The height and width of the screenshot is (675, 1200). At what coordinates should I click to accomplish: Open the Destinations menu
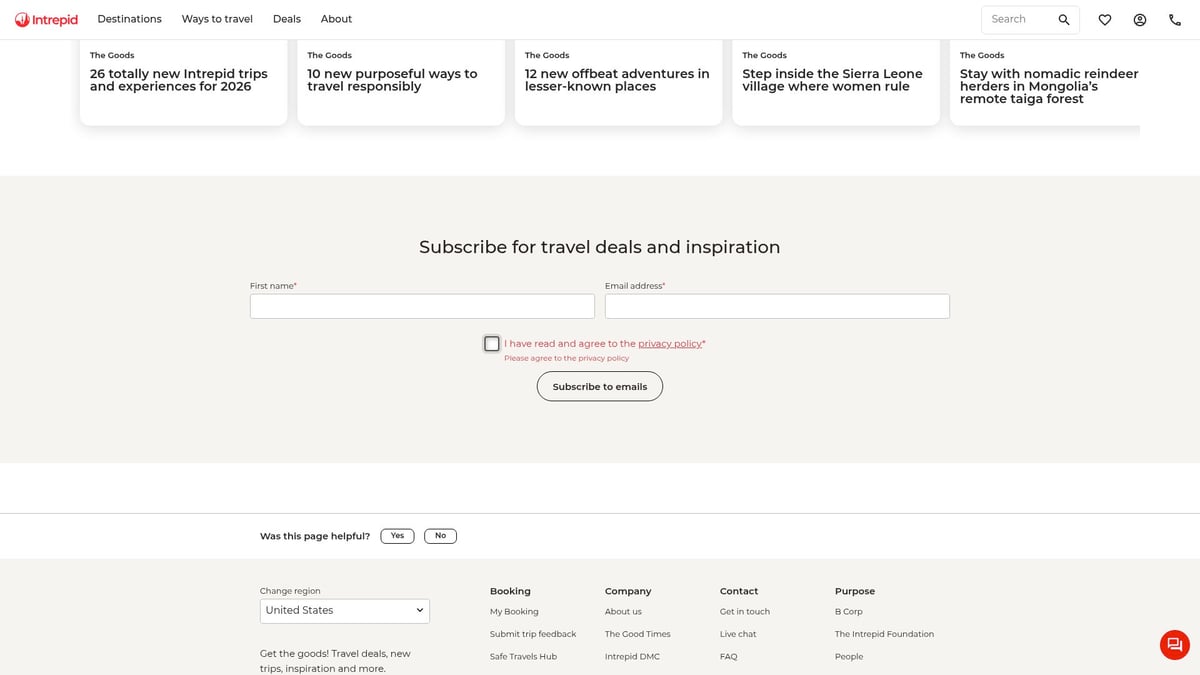[x=129, y=19]
